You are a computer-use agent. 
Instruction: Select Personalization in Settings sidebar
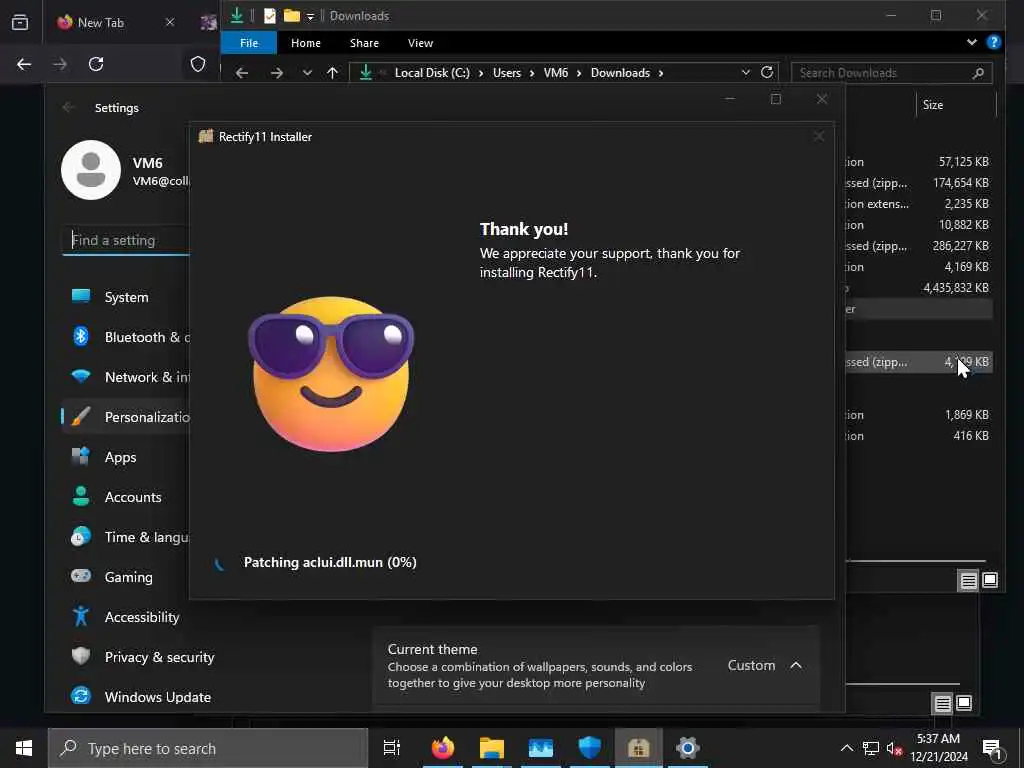124,417
